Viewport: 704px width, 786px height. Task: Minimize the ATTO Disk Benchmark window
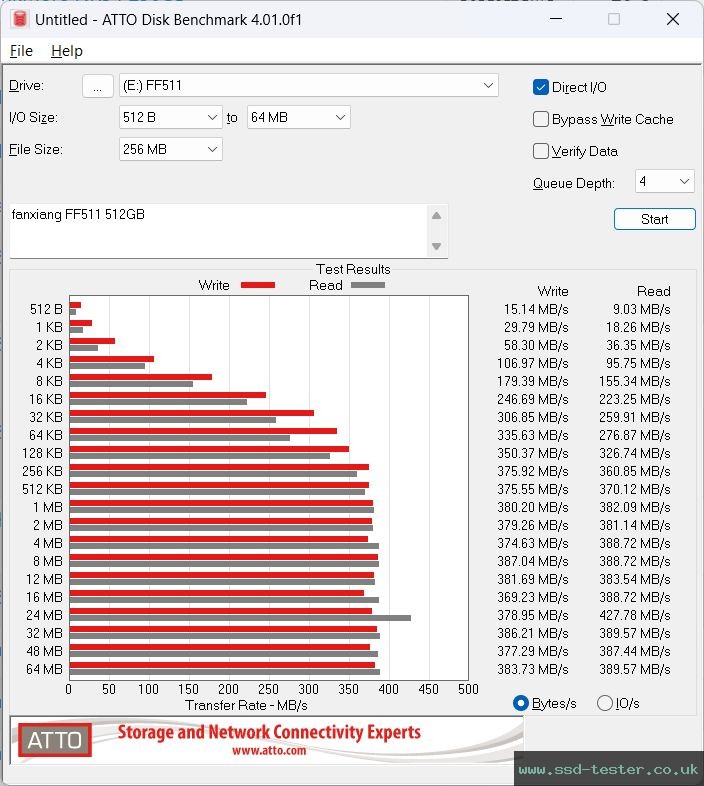[x=556, y=19]
